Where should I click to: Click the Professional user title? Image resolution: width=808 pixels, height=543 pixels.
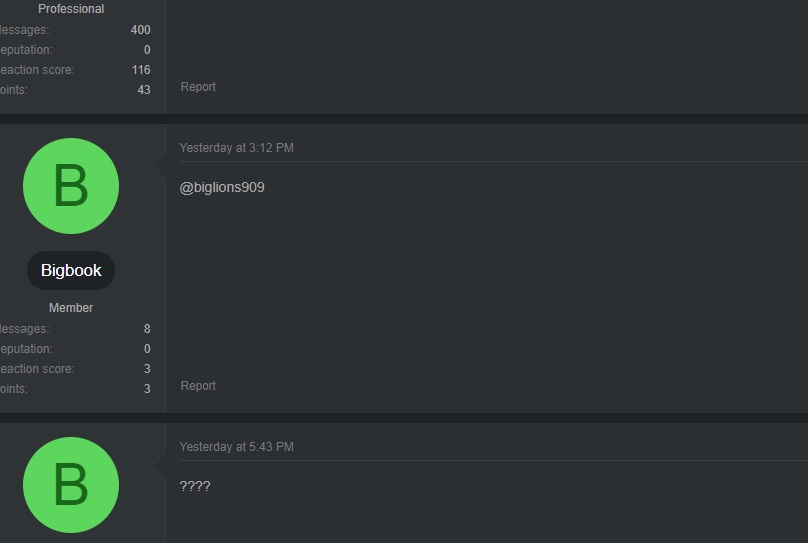click(x=71, y=9)
